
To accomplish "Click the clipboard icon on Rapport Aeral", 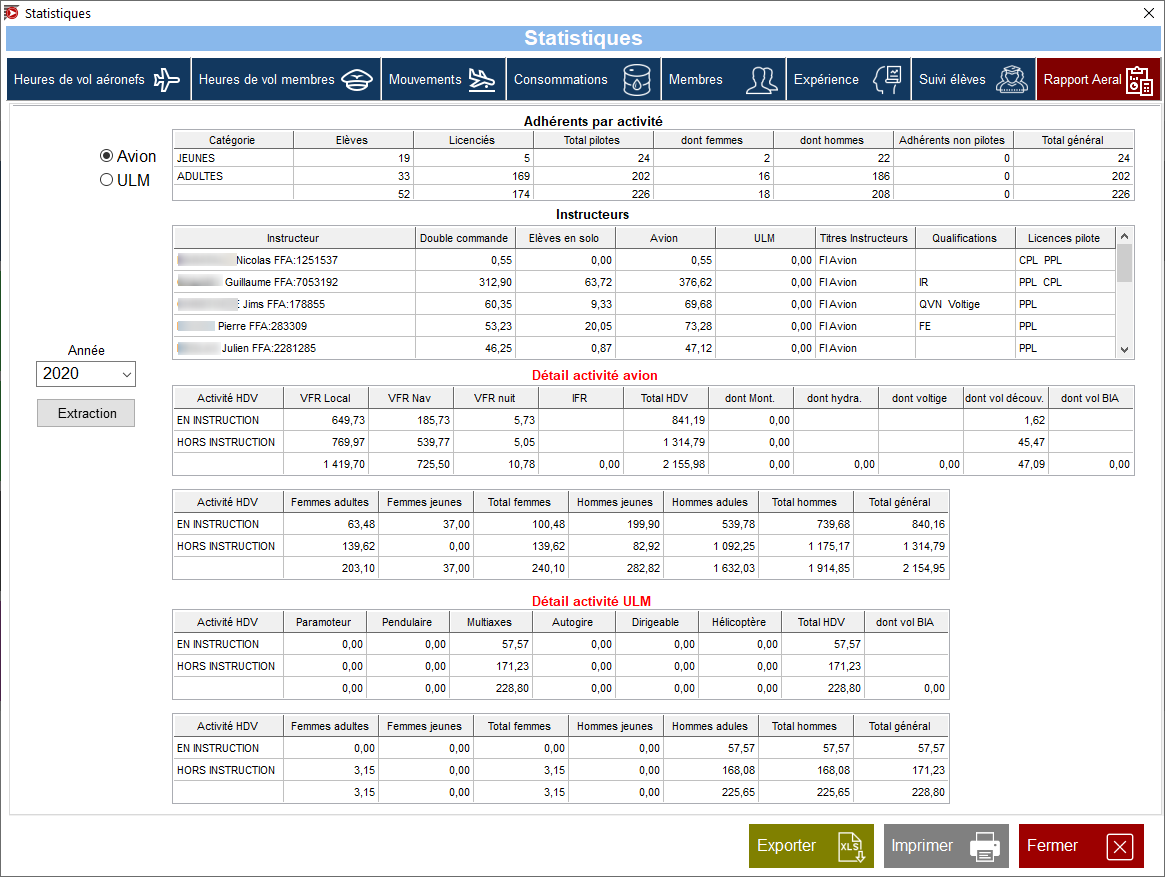I will [1139, 81].
